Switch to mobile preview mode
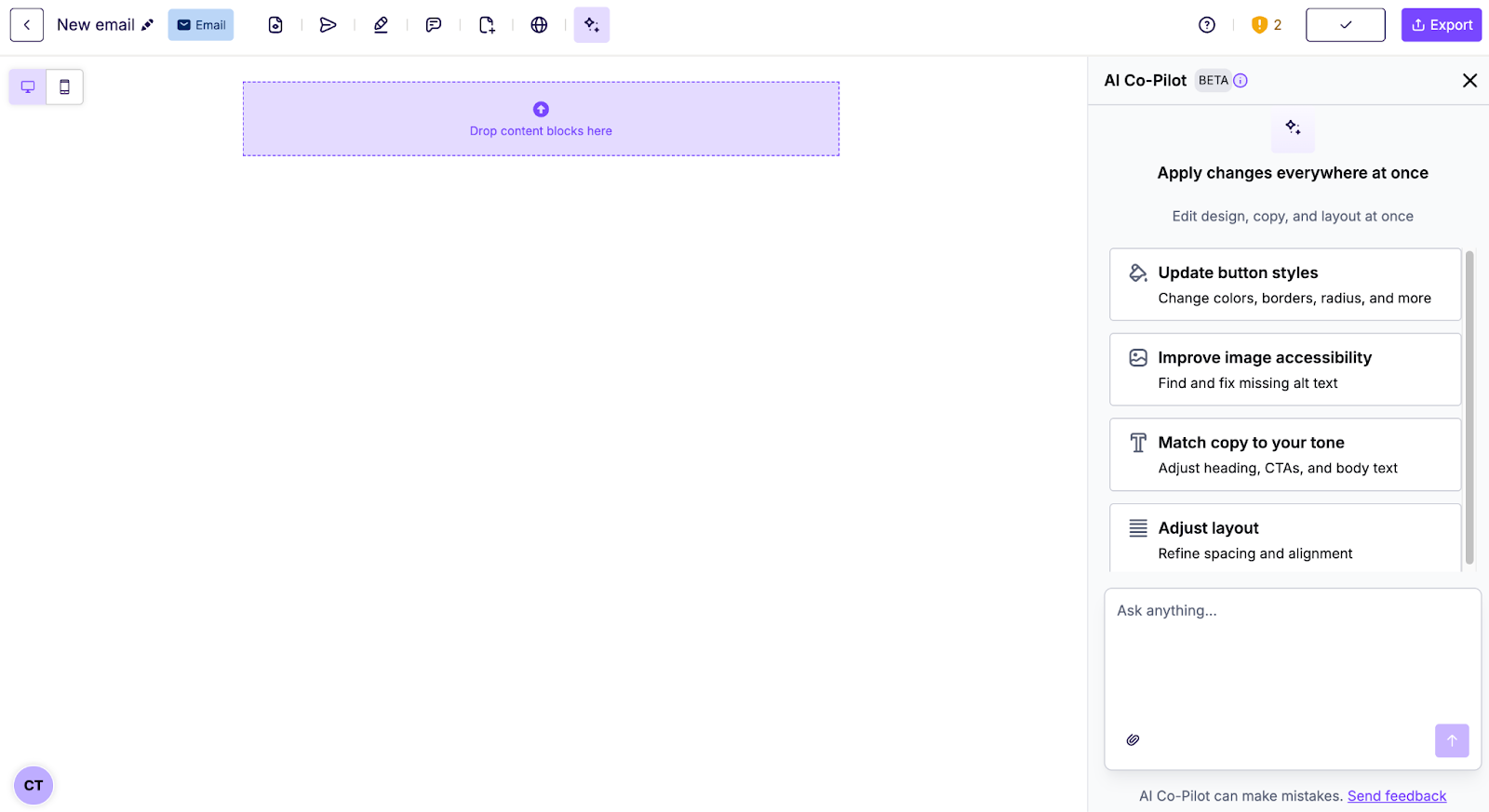Viewport: 1489px width, 812px height. [64, 87]
